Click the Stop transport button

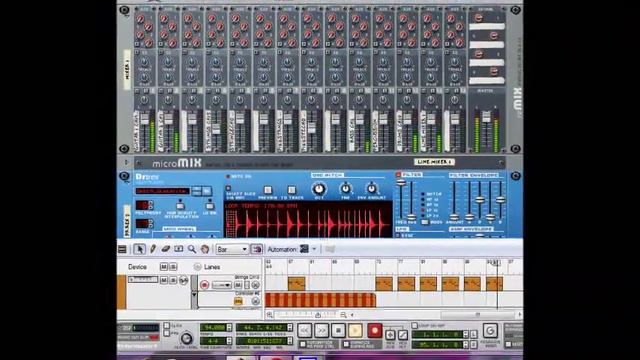338,330
